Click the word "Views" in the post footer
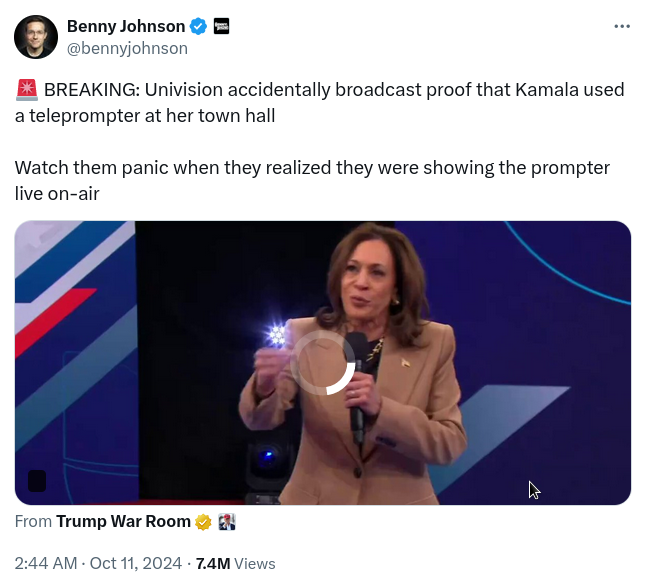 [x=255, y=564]
